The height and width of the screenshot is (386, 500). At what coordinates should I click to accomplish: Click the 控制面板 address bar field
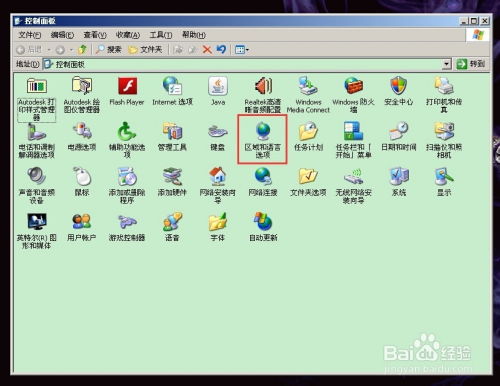(247, 64)
